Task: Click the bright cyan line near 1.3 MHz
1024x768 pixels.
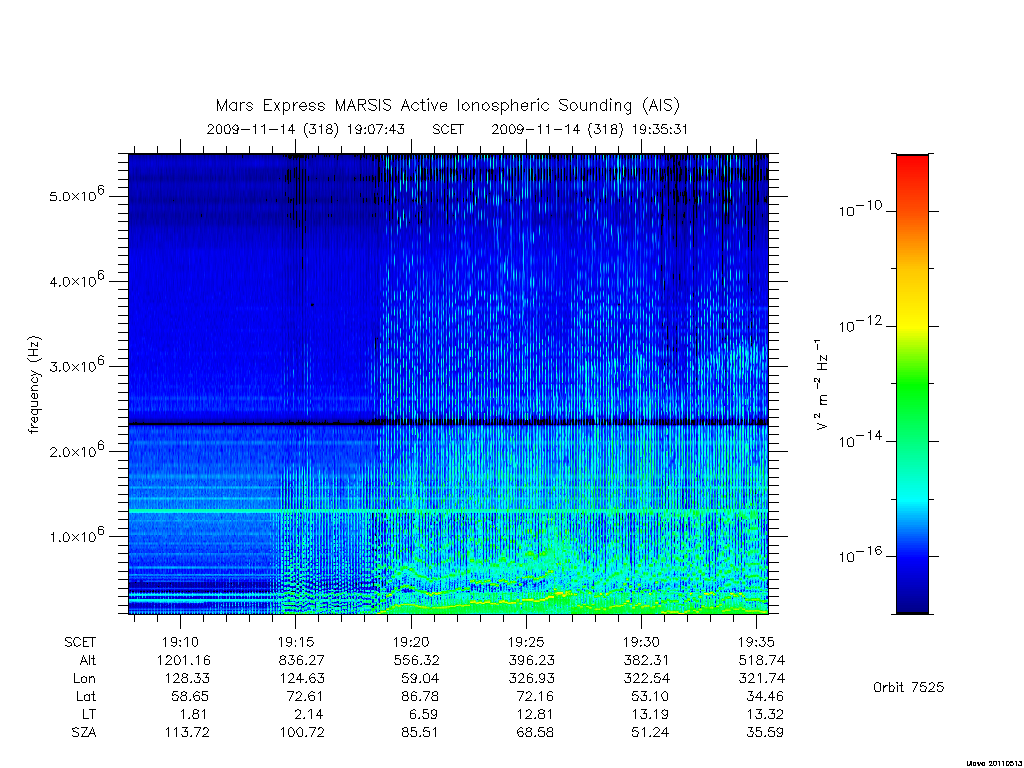Action: tap(449, 510)
